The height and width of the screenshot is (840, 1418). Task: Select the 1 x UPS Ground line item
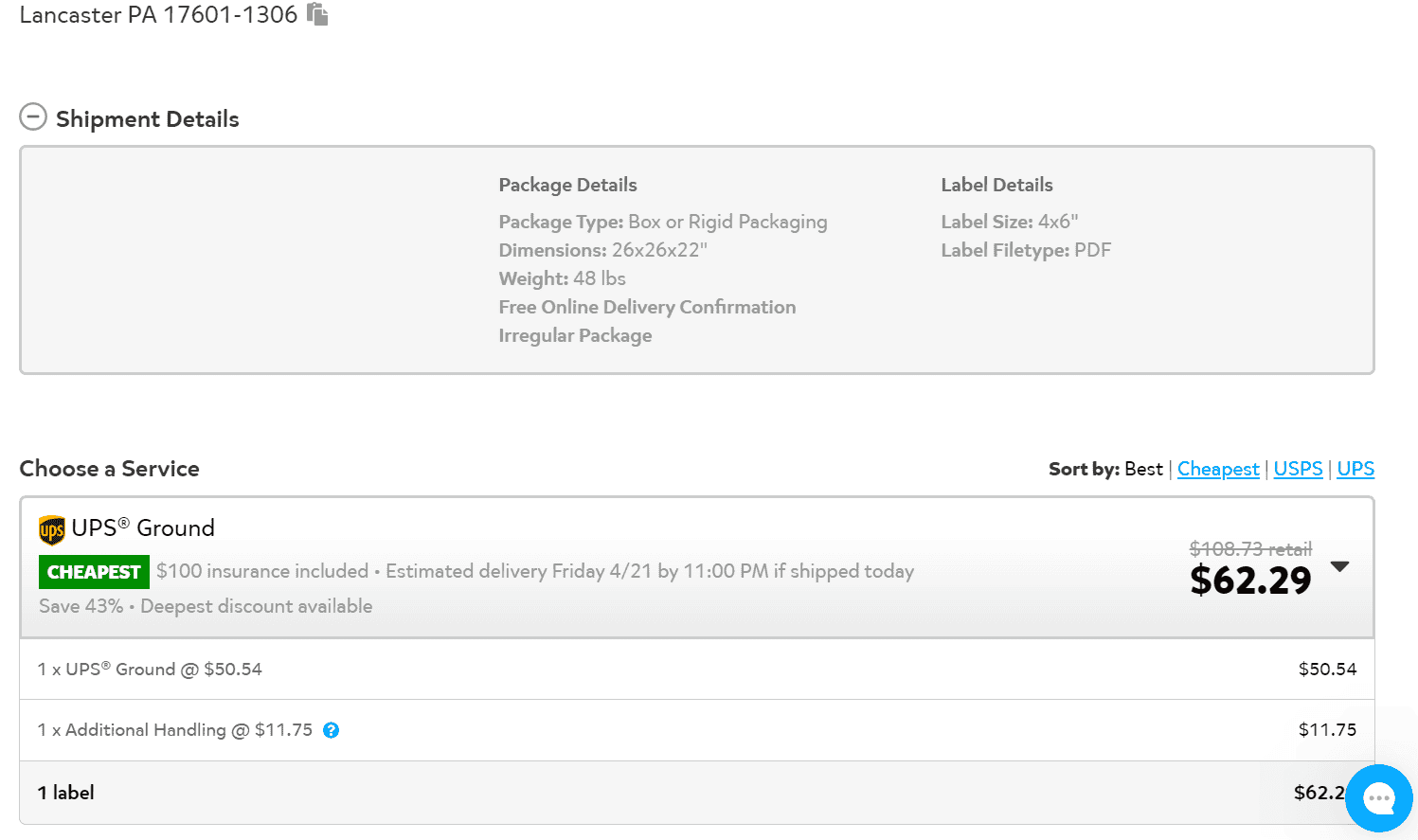(x=150, y=670)
